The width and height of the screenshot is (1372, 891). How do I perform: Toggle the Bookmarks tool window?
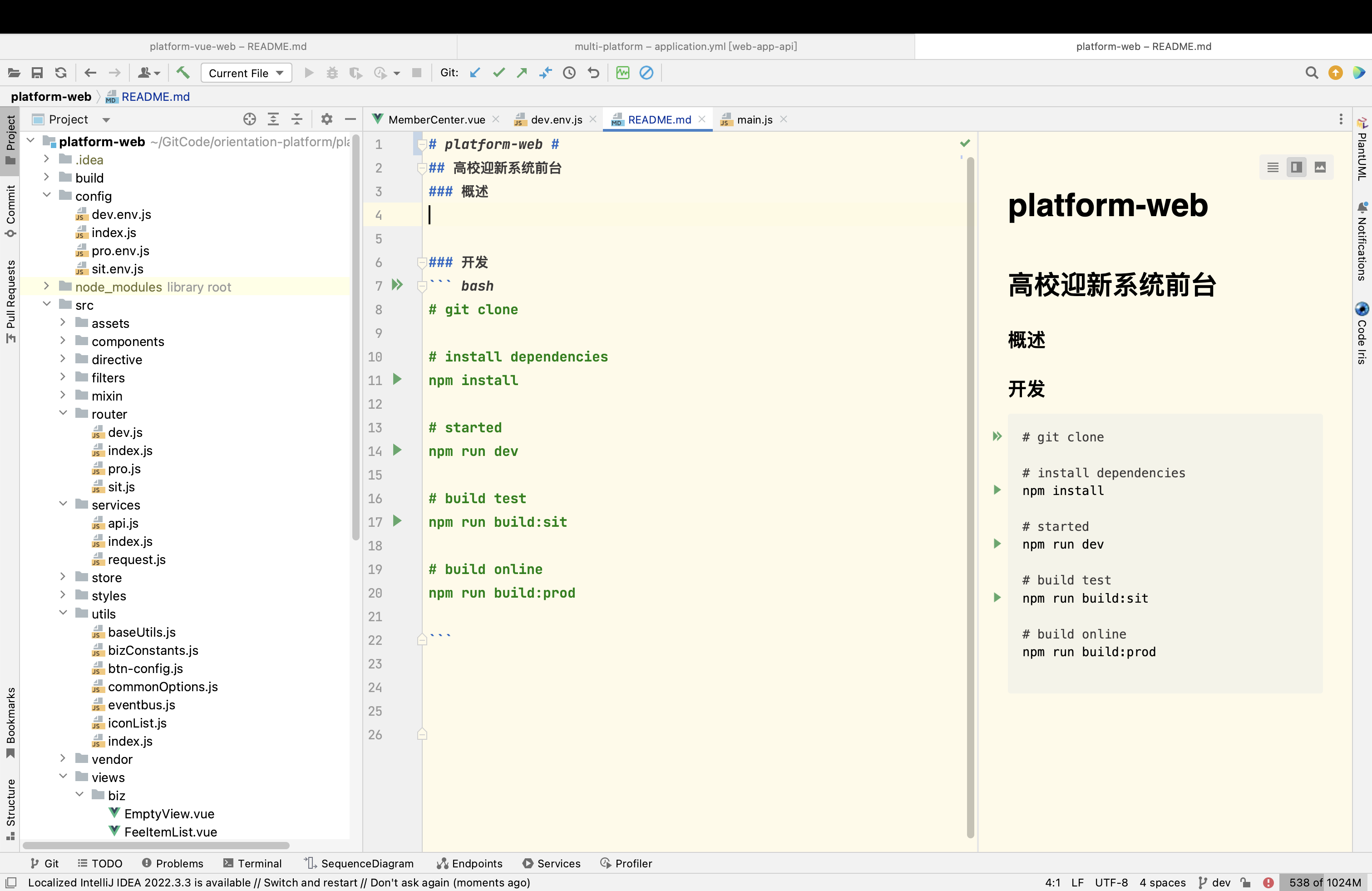click(x=10, y=723)
